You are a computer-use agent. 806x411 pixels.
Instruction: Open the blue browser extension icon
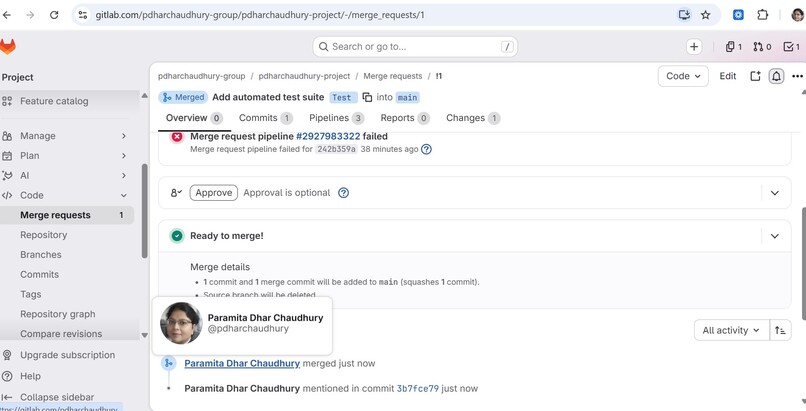point(738,15)
